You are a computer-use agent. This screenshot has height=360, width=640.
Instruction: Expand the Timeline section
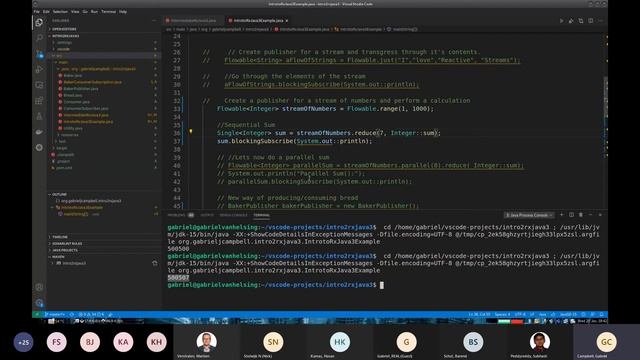tap(104, 237)
